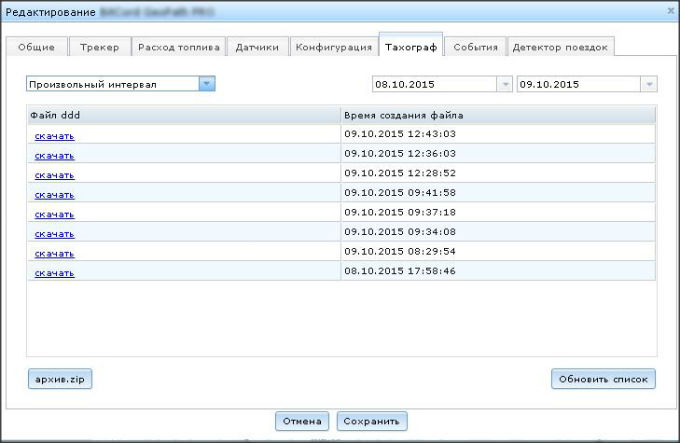The width and height of the screenshot is (680, 443).
Task: Open the Детектор поездок tab
Action: pos(559,47)
